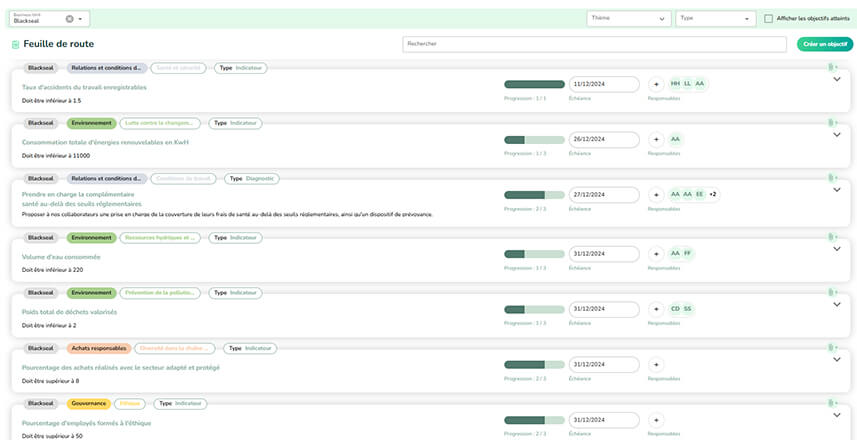Expand the Taux d'accidents du travail objective

(x=837, y=80)
